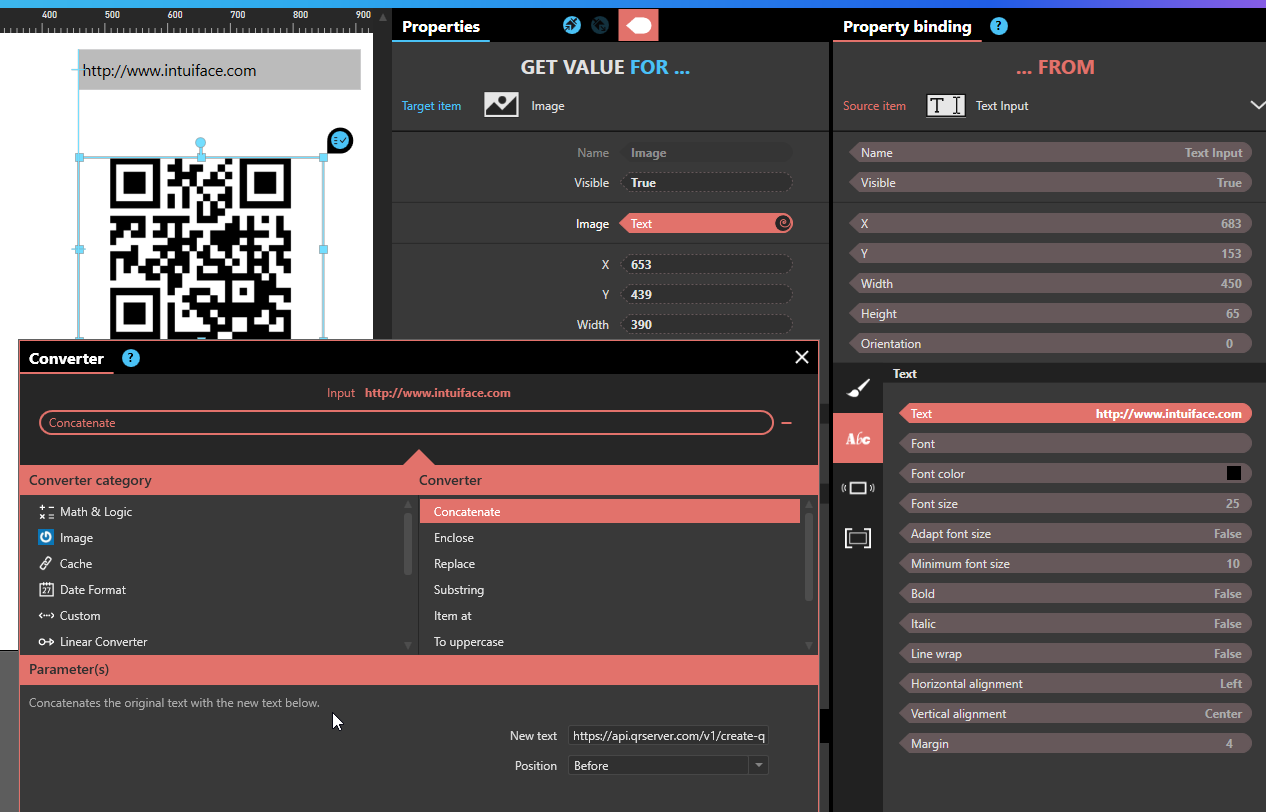Open help next to the Converter title
1266x812 pixels.
coord(131,358)
